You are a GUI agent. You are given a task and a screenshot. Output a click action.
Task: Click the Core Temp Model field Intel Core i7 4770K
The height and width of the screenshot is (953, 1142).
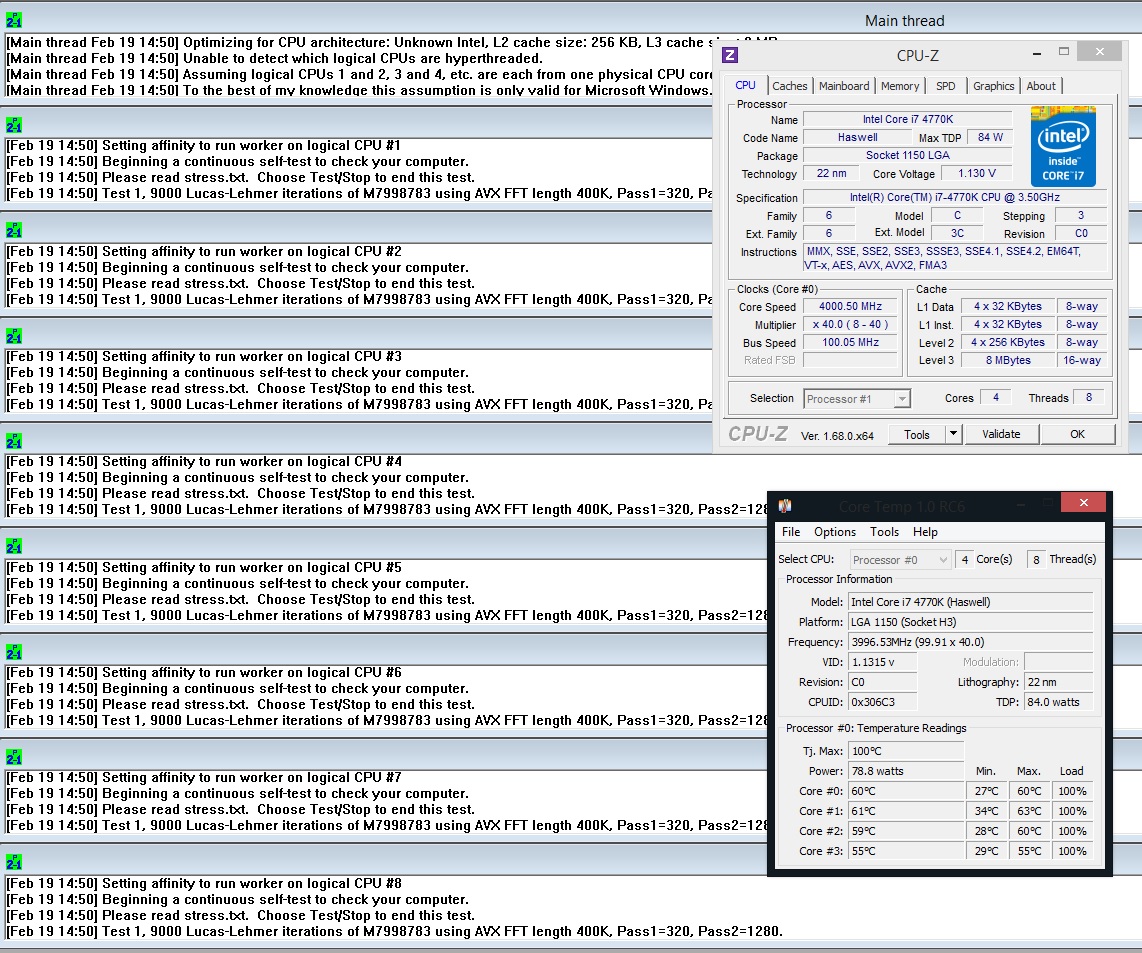pyautogui.click(x=971, y=602)
